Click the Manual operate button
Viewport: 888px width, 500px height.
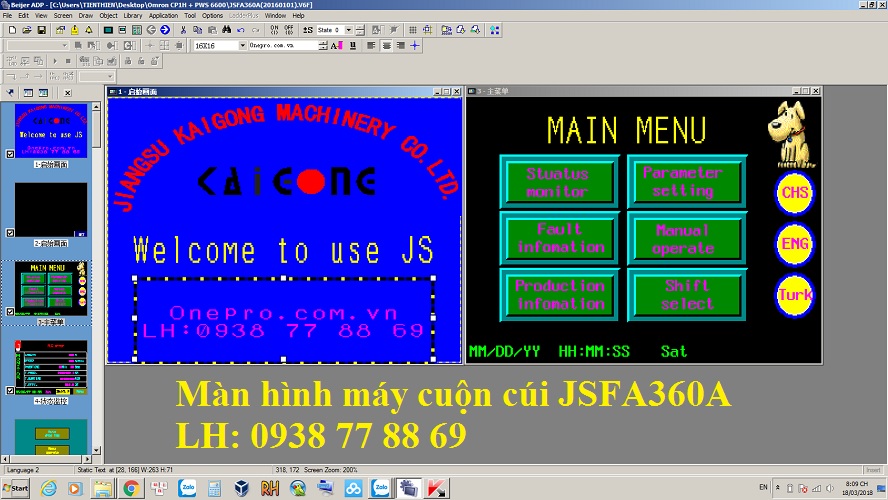(x=686, y=238)
